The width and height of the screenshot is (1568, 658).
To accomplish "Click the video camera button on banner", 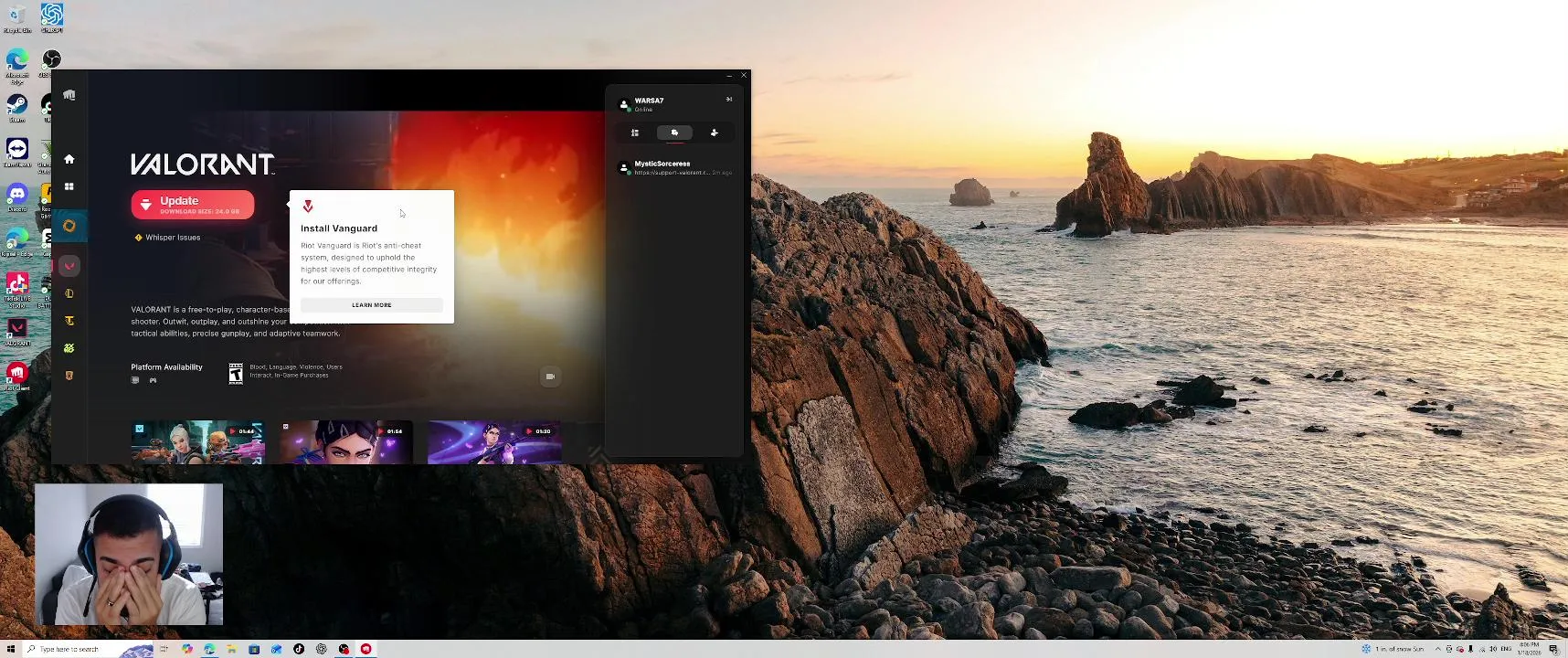I will click(x=550, y=377).
